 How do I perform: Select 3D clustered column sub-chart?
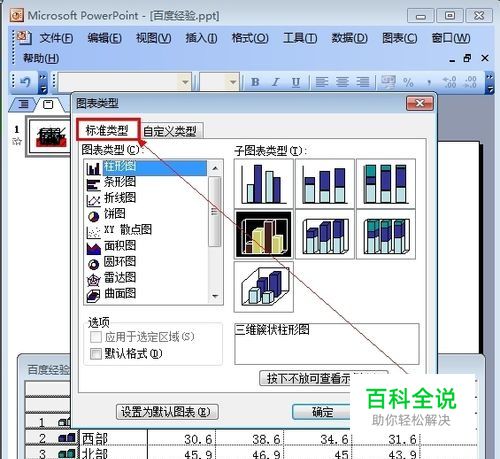tap(264, 234)
